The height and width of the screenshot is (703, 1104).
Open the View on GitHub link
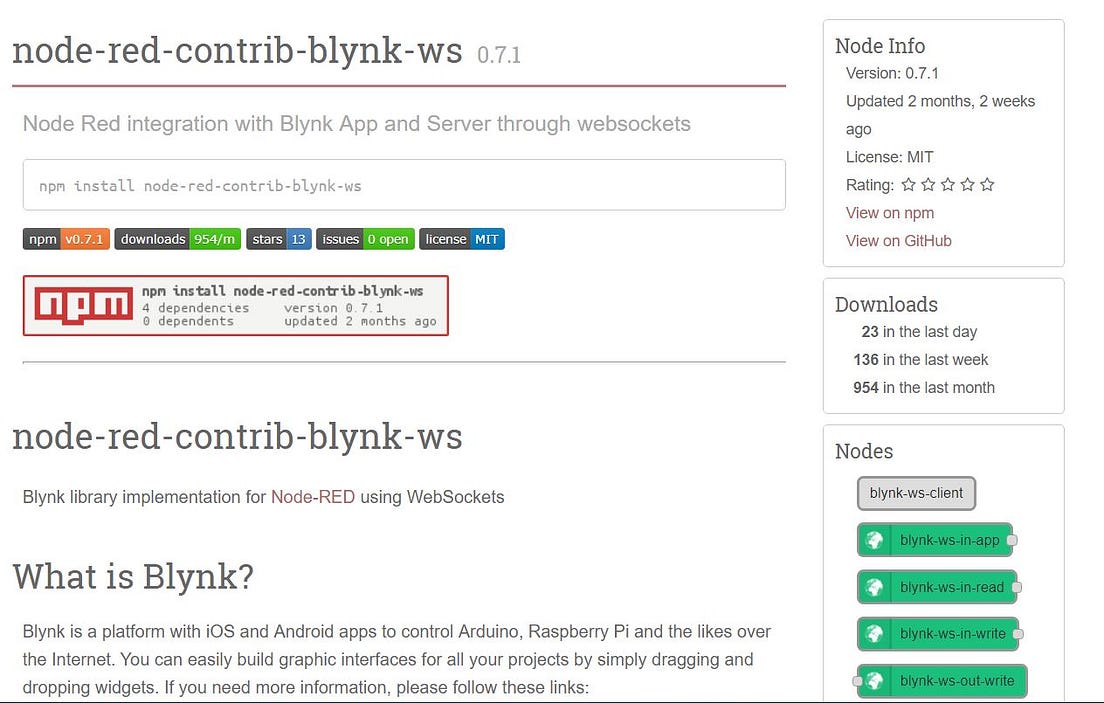click(x=898, y=241)
